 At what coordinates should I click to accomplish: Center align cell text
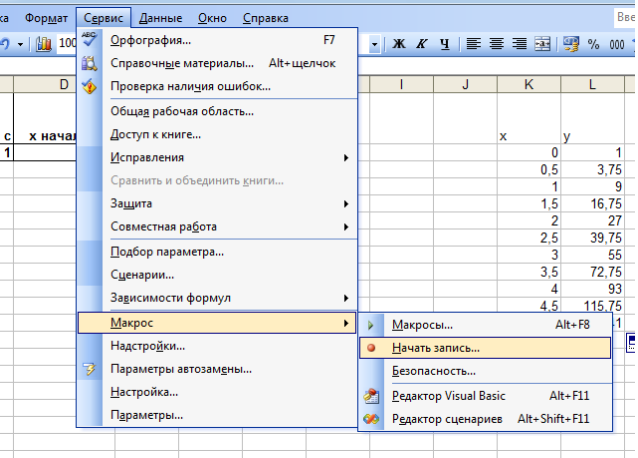coord(496,44)
